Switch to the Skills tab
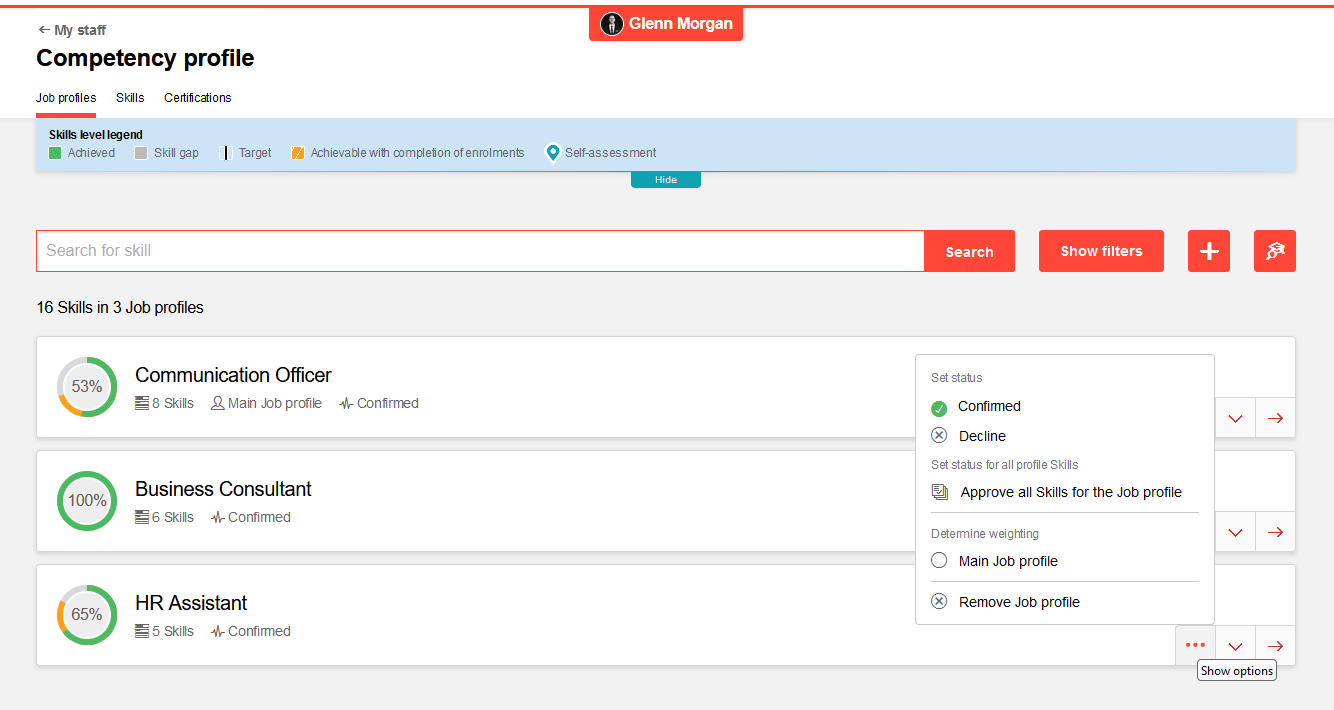Image resolution: width=1334 pixels, height=710 pixels. coord(130,98)
